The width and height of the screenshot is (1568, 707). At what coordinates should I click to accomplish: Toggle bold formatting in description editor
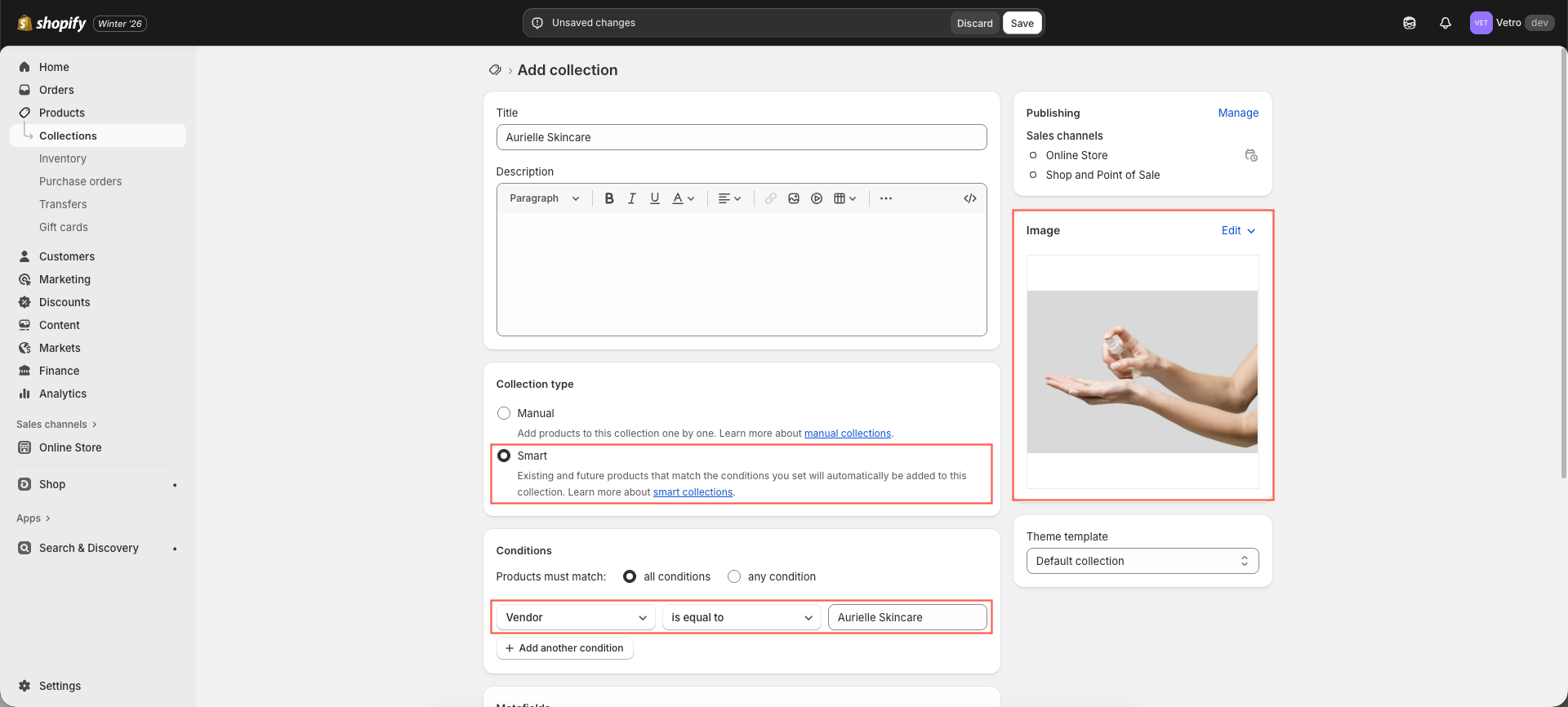[x=609, y=198]
